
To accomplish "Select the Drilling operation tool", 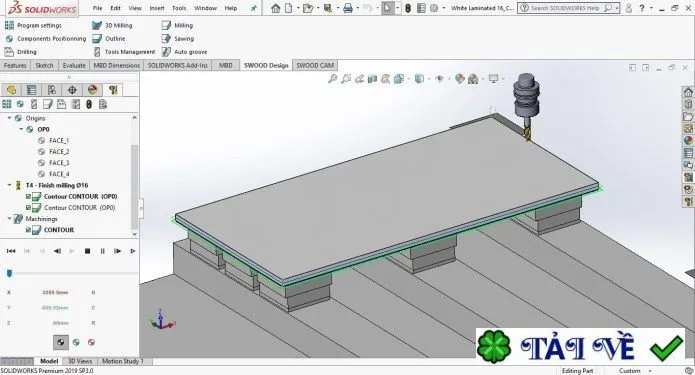I will (21, 52).
